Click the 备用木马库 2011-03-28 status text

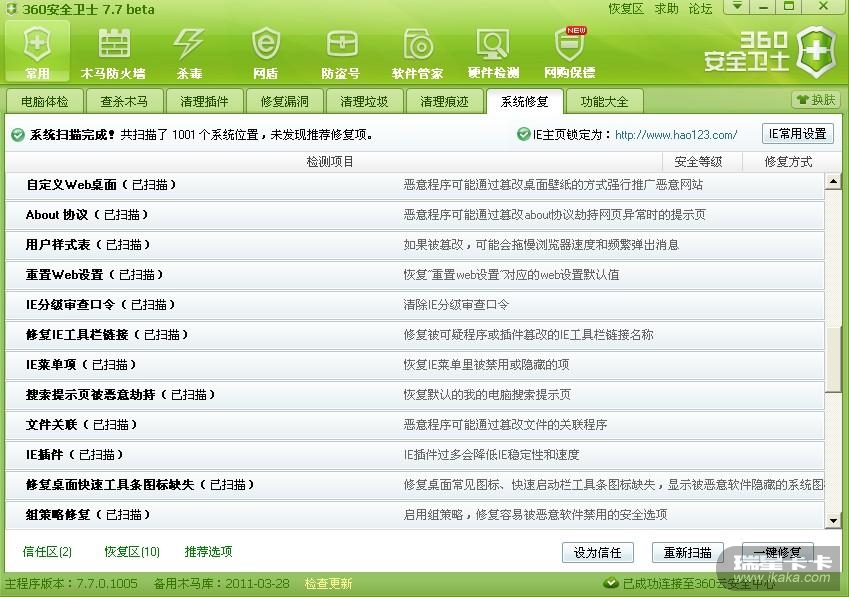point(221,583)
